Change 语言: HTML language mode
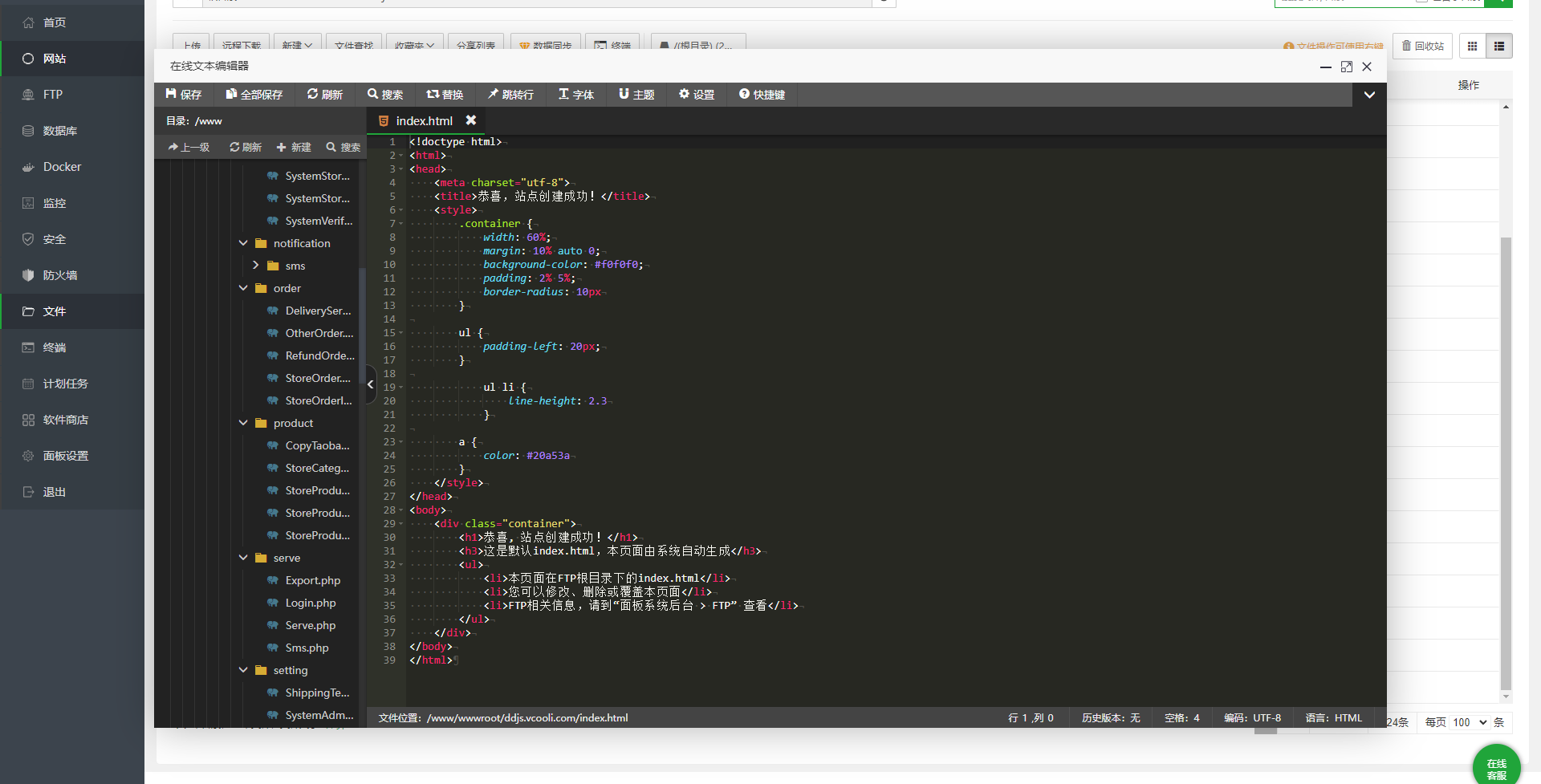 pos(1333,718)
